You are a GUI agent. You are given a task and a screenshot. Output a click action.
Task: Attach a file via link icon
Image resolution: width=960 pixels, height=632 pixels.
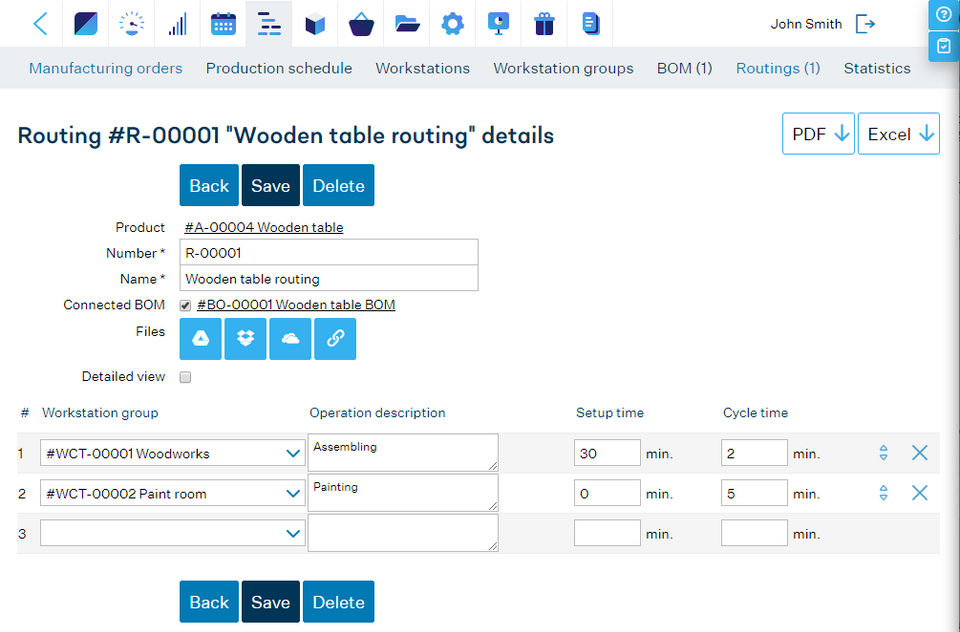[335, 339]
